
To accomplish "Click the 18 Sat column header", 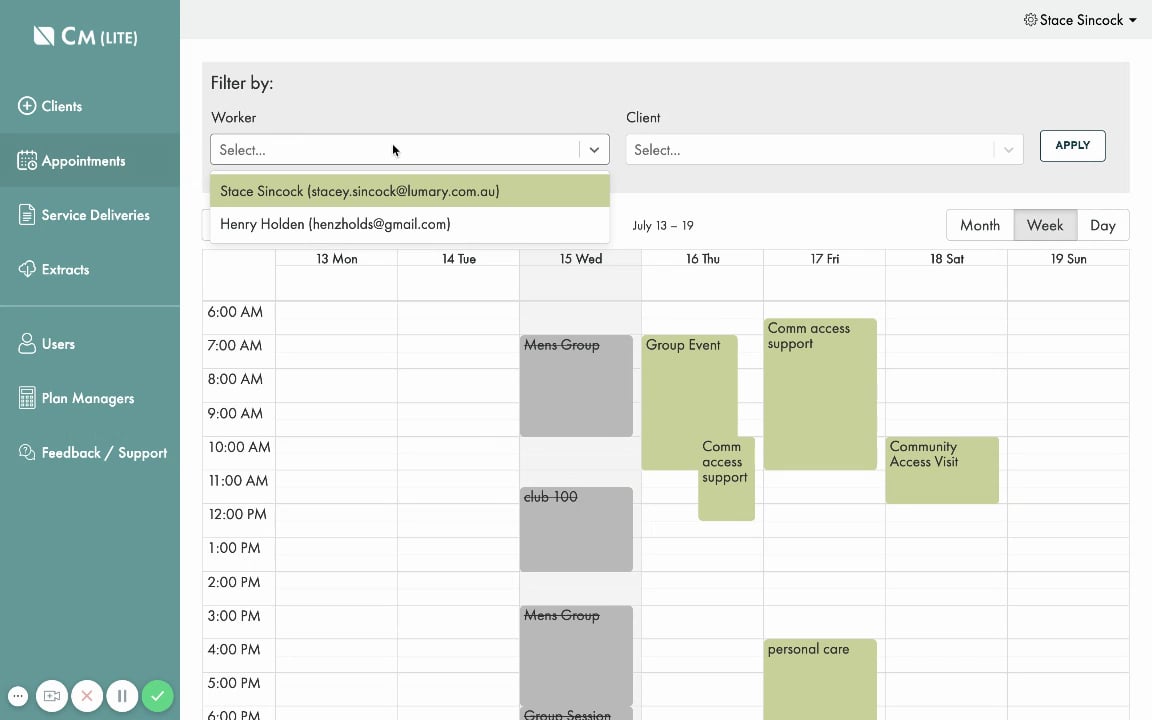I will pyautogui.click(x=946, y=259).
